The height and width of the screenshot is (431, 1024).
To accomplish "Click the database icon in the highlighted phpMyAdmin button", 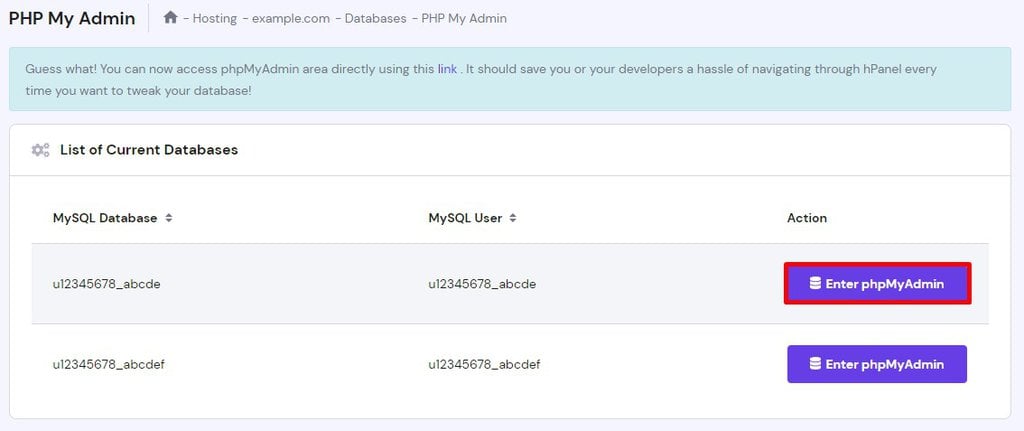I will [815, 284].
